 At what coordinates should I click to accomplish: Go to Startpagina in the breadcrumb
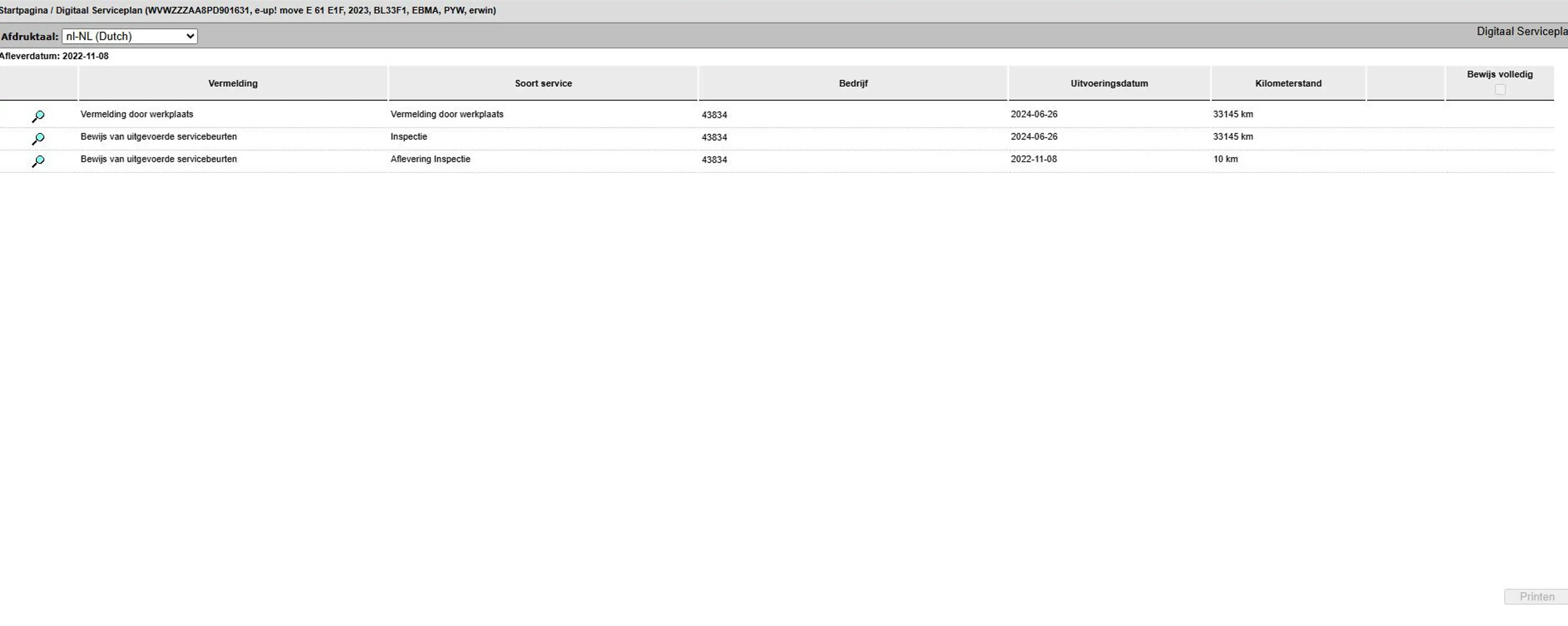(x=24, y=10)
